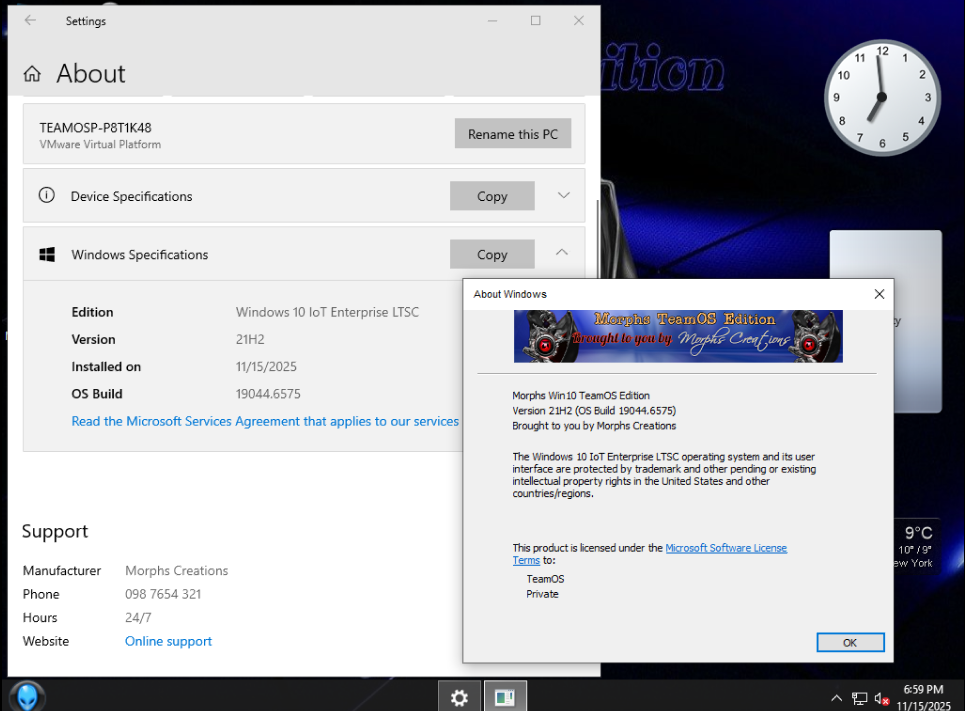This screenshot has height=711, width=965.
Task: Click the volume muted tray icon
Action: (882, 698)
